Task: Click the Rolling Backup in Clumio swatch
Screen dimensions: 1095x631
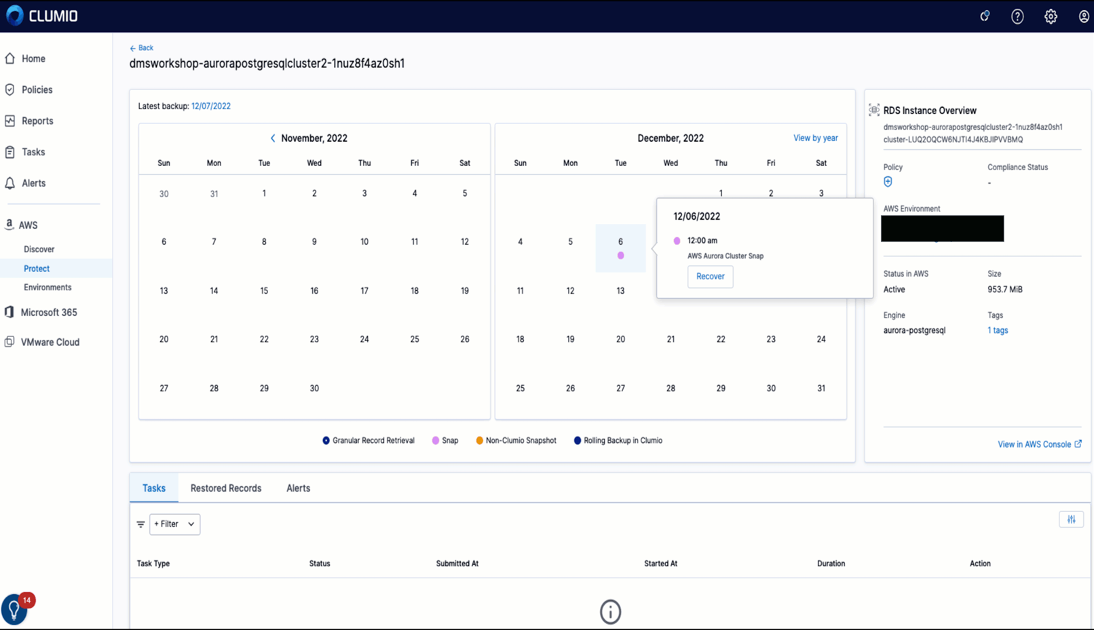Action: [x=577, y=440]
